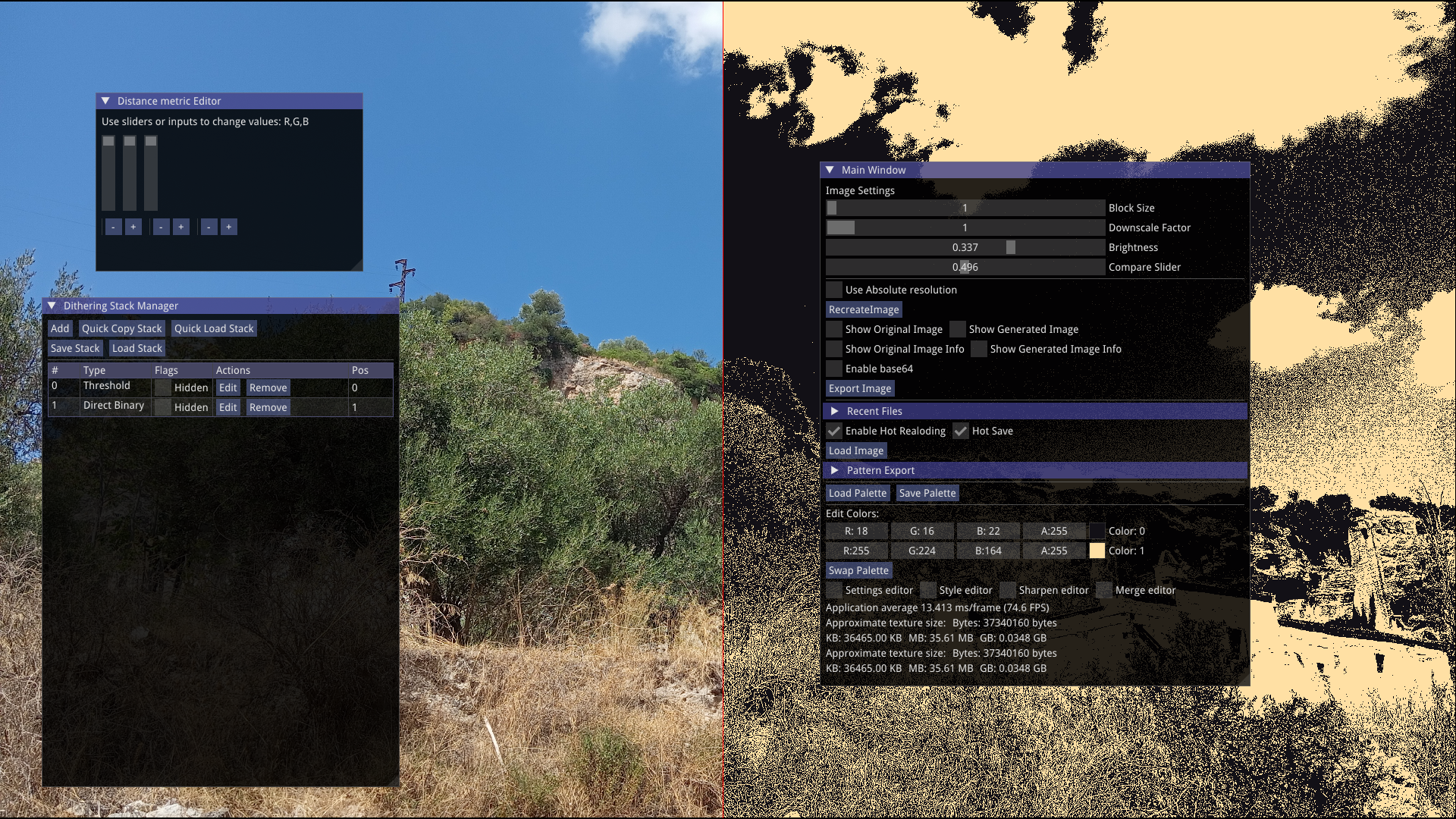Click the Quick Copy Stack button
Screen dimensions: 1456x819
(121, 328)
